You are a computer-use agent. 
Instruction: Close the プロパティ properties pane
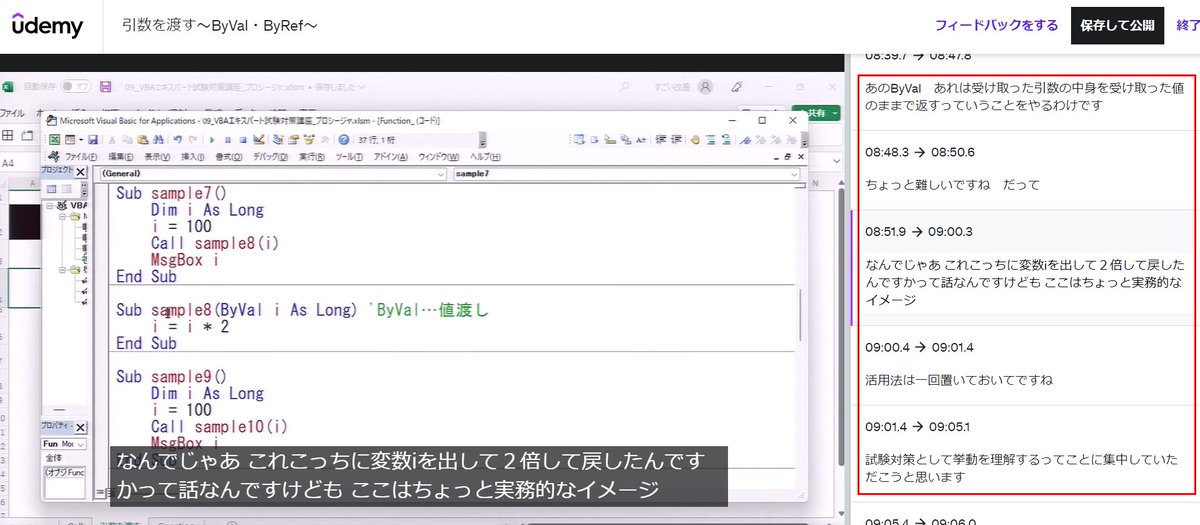pyautogui.click(x=81, y=427)
